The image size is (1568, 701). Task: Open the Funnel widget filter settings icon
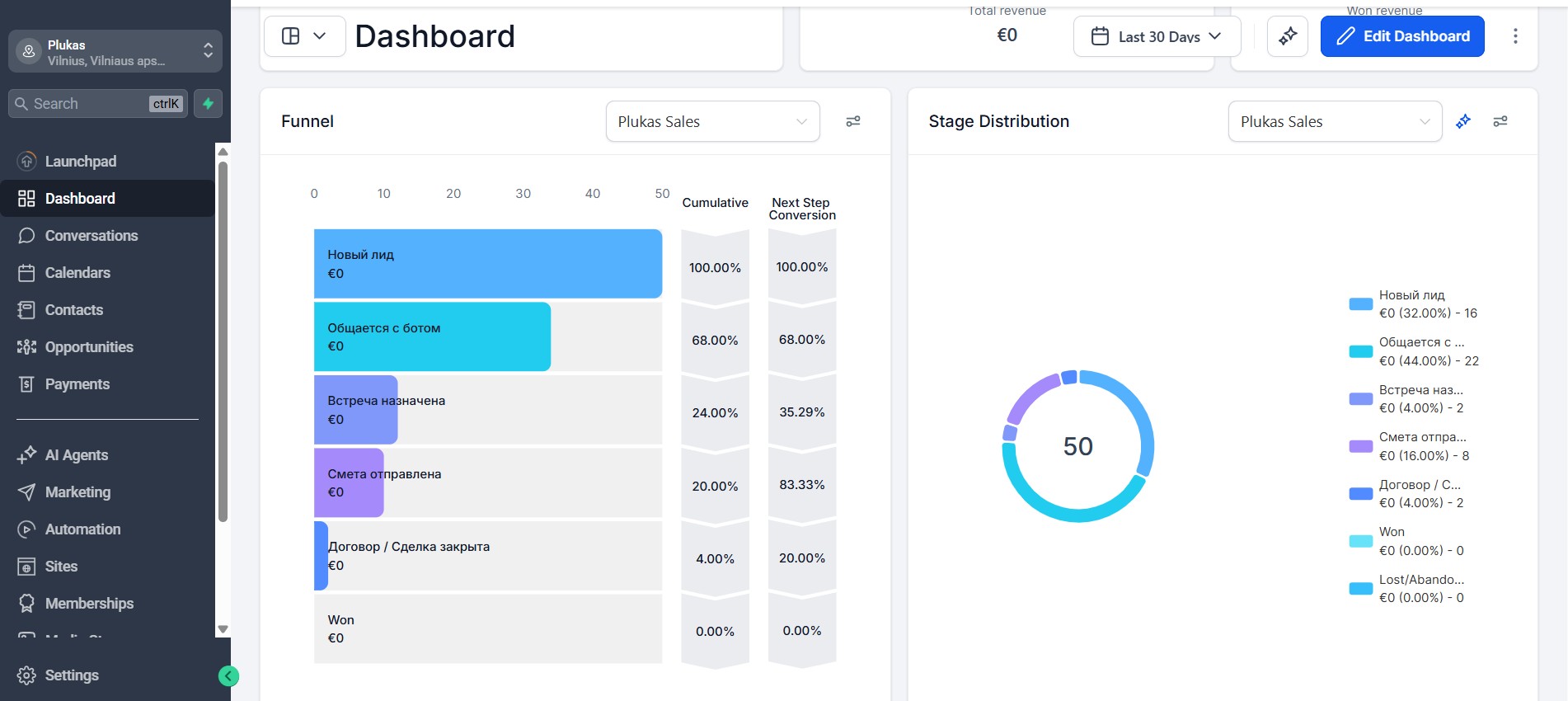pos(853,121)
